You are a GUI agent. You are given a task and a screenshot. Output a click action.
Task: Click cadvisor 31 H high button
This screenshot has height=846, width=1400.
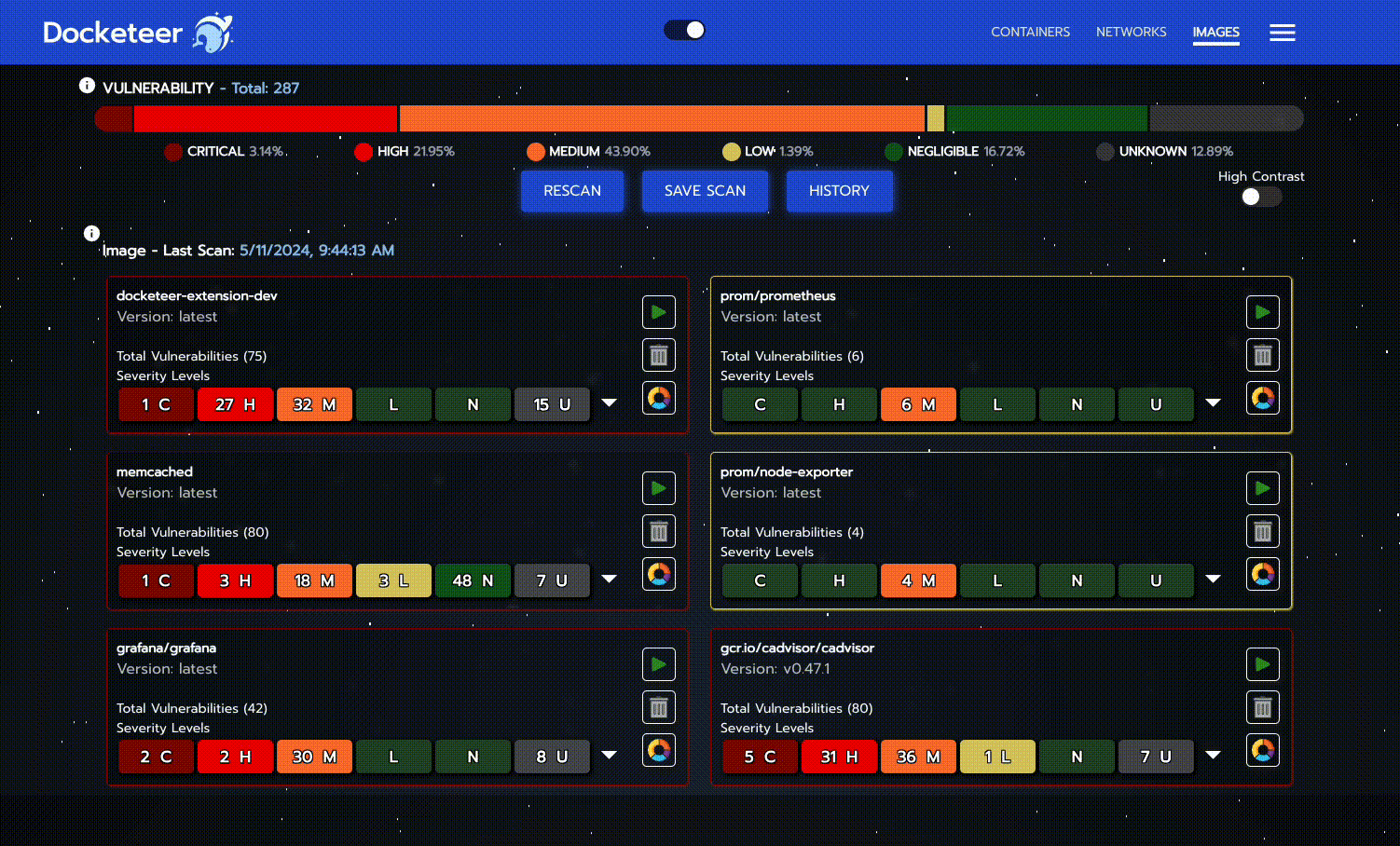click(x=839, y=757)
